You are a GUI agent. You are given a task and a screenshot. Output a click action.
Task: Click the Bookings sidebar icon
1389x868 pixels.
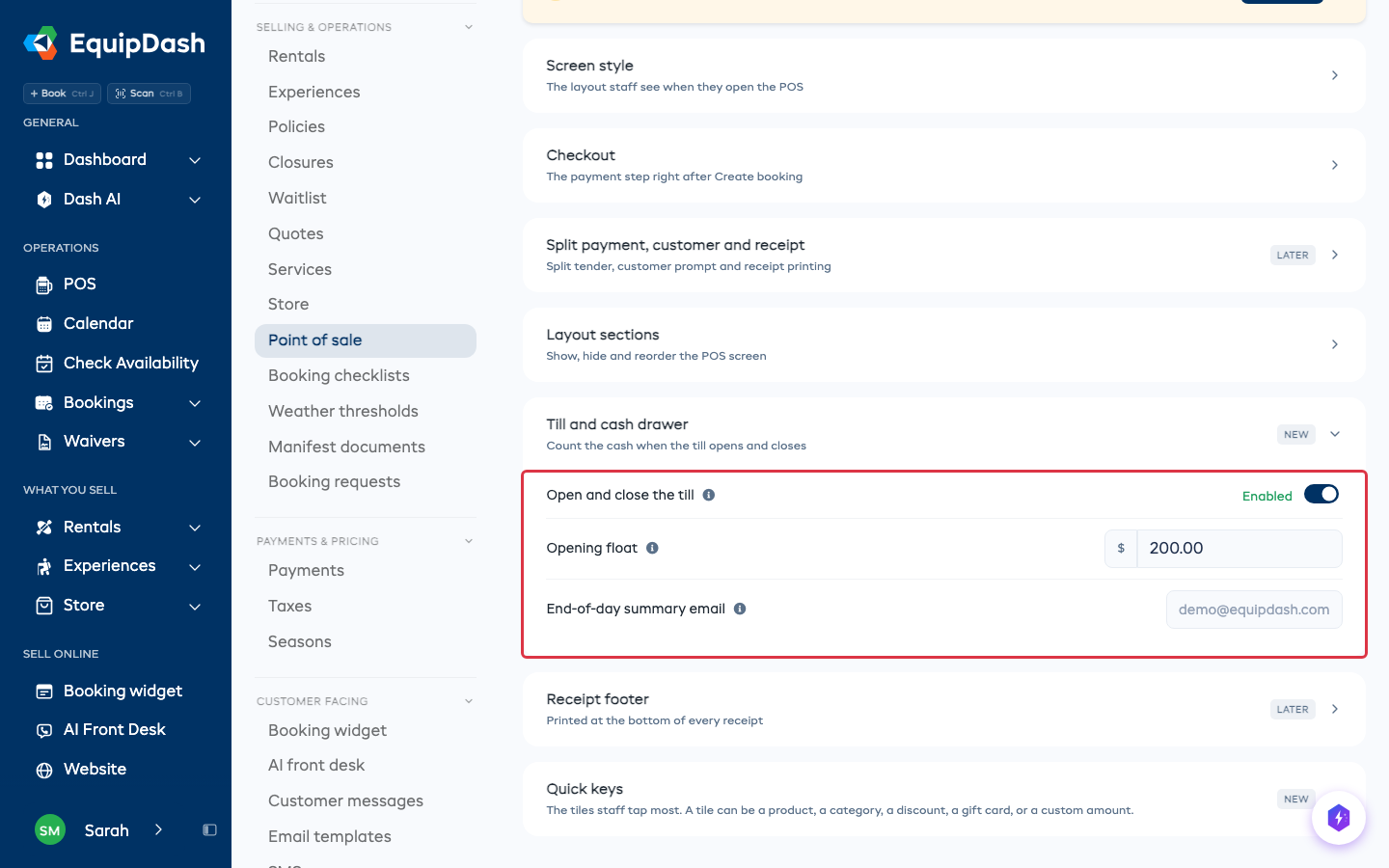44,403
